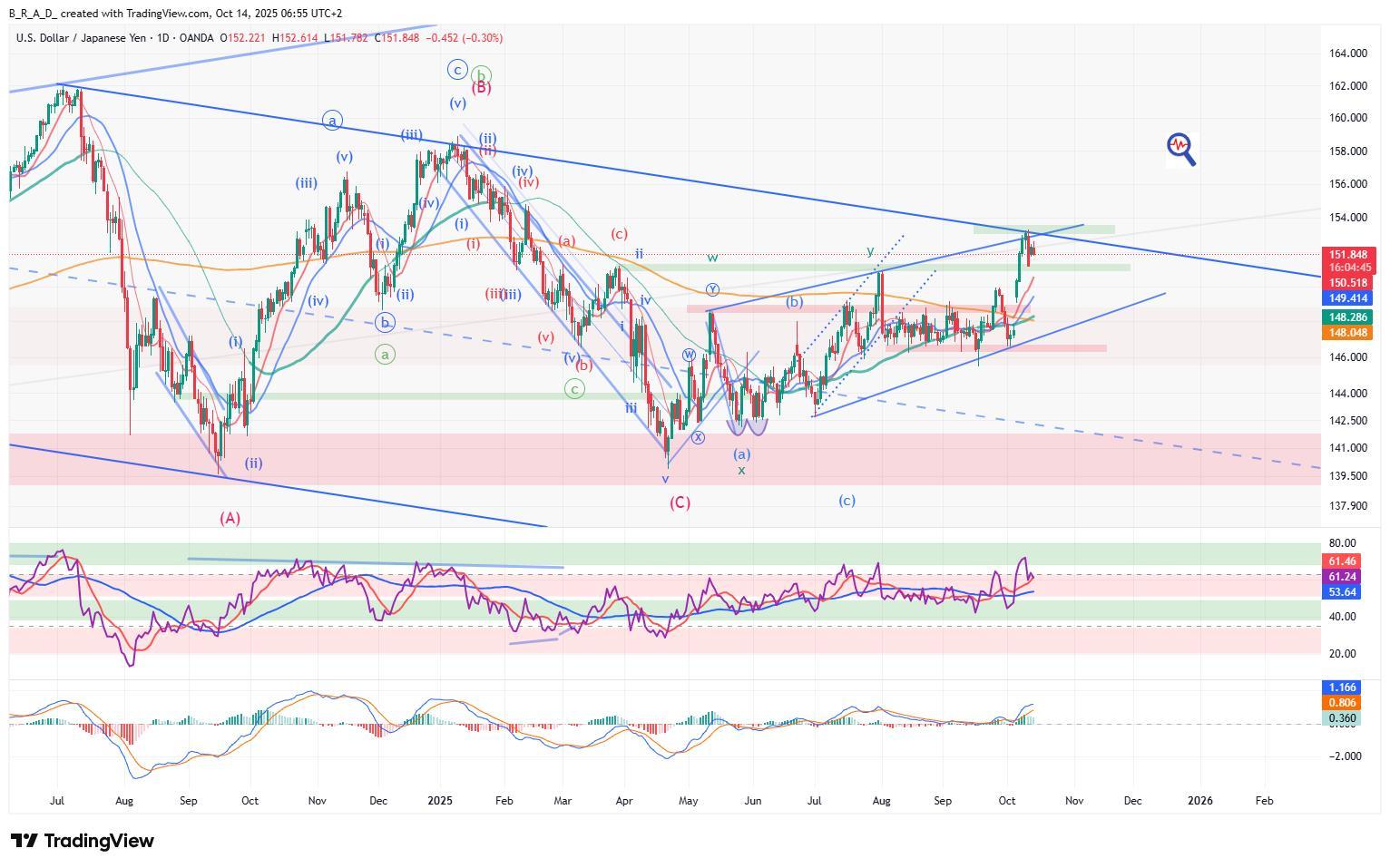Image resolution: width=1390 pixels, height=868 pixels.
Task: Select the circled 'Y' wave label
Action: point(712,289)
